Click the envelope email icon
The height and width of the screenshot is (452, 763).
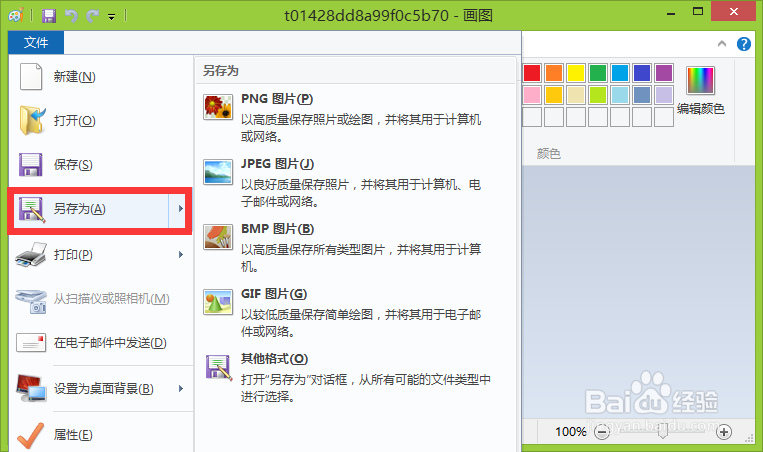point(31,343)
